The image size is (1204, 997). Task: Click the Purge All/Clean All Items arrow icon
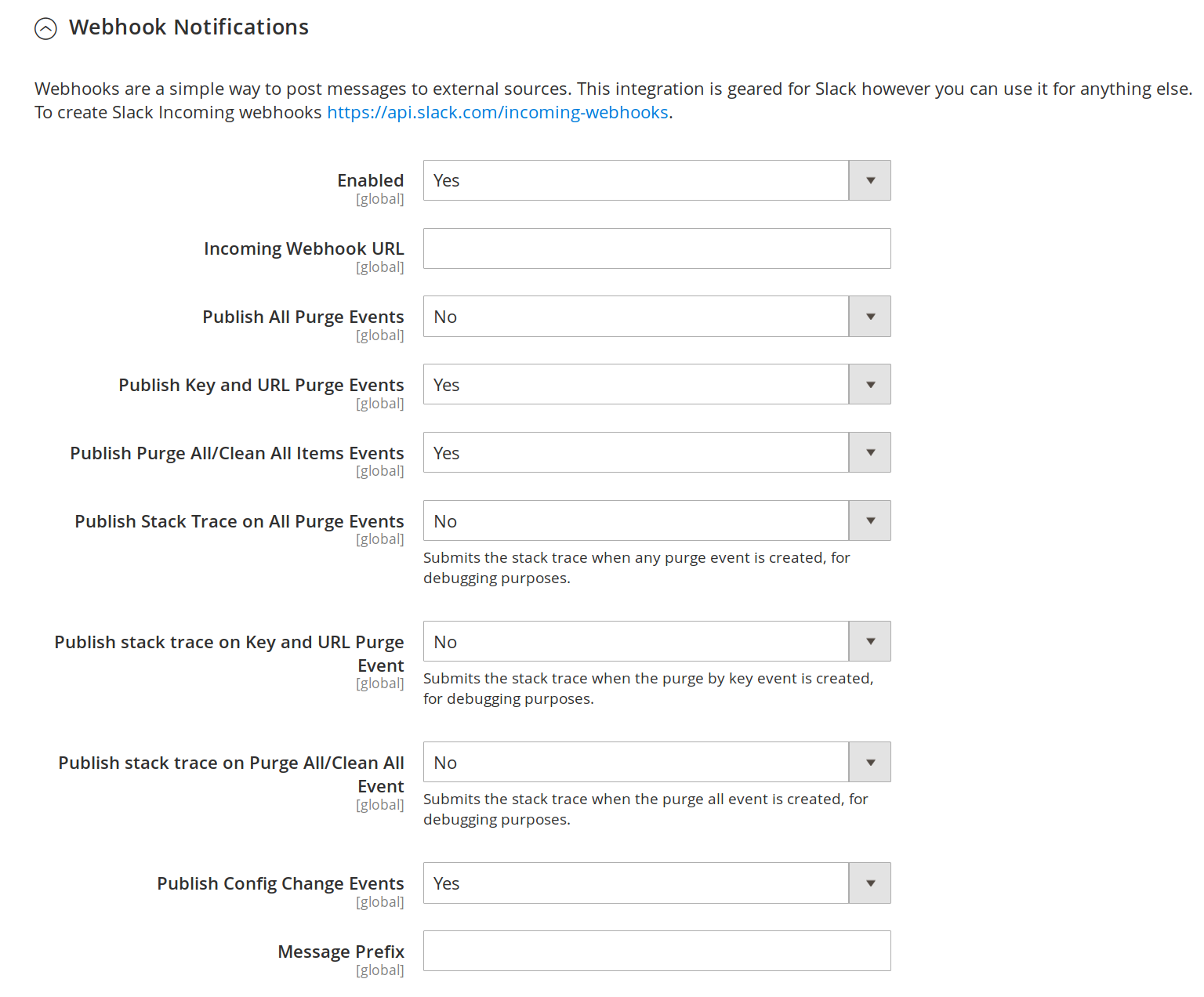[869, 452]
